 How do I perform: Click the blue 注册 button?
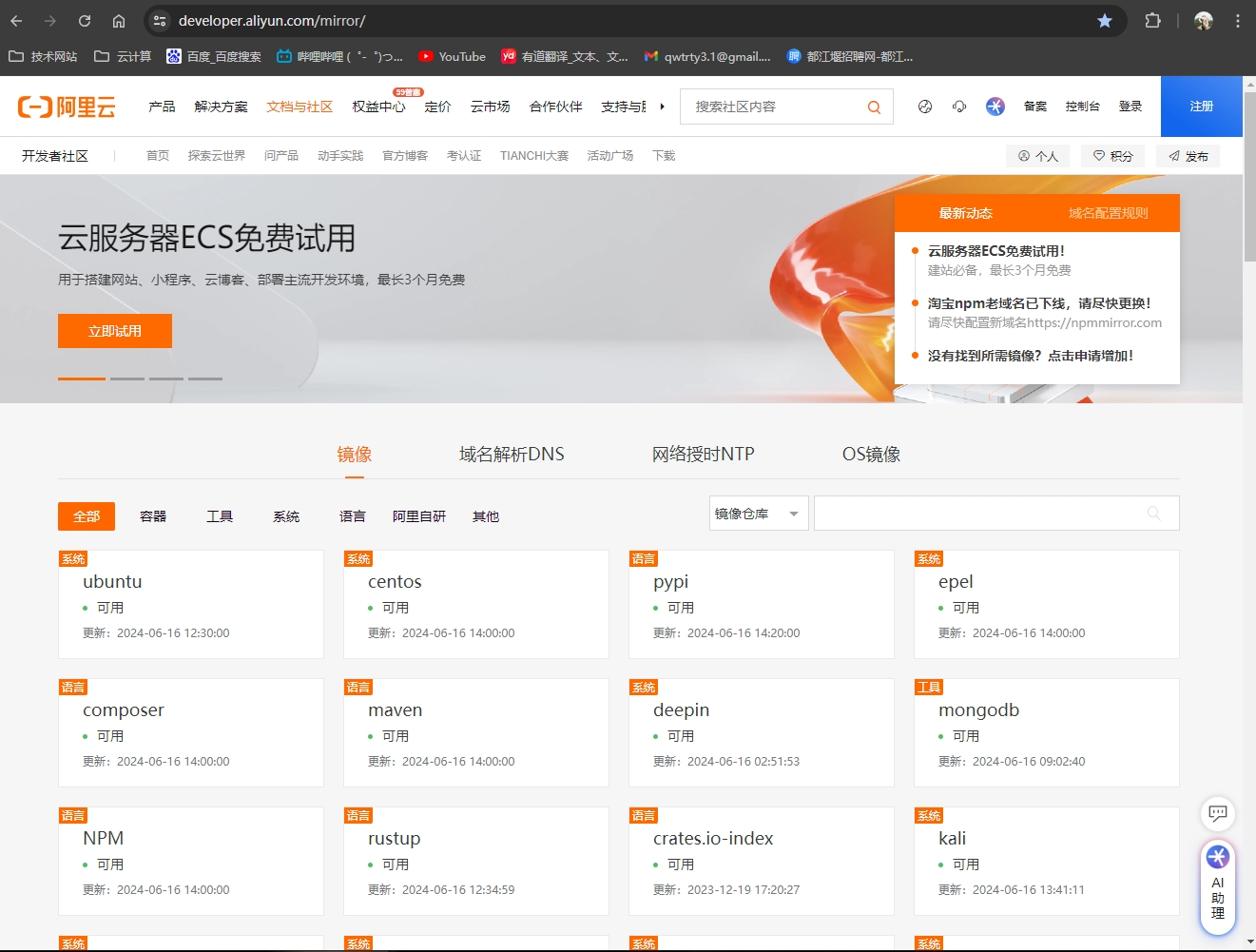click(x=1202, y=107)
